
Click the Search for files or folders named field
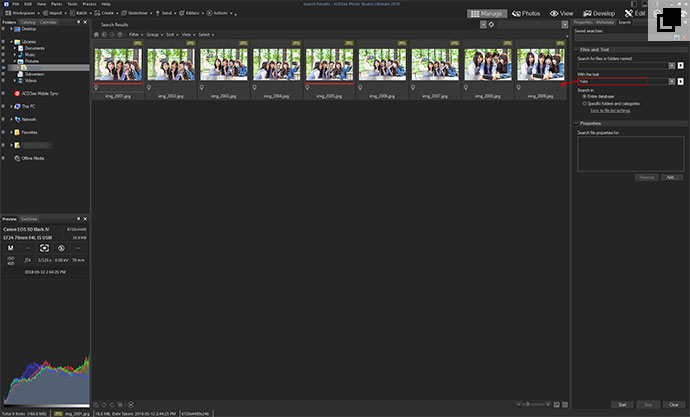pyautogui.click(x=623, y=66)
